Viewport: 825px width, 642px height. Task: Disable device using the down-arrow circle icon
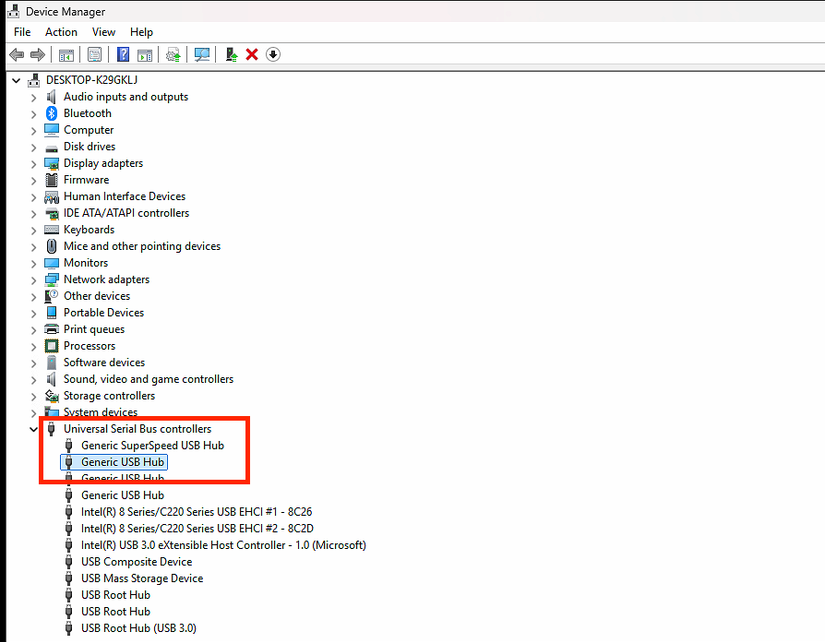point(273,54)
